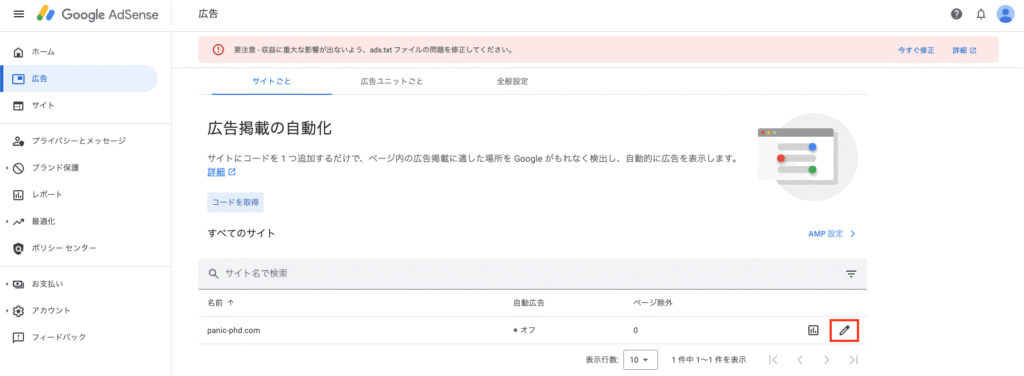Expand the お支払い arrow
Screen dimensions: 1024x376
tap(7, 284)
